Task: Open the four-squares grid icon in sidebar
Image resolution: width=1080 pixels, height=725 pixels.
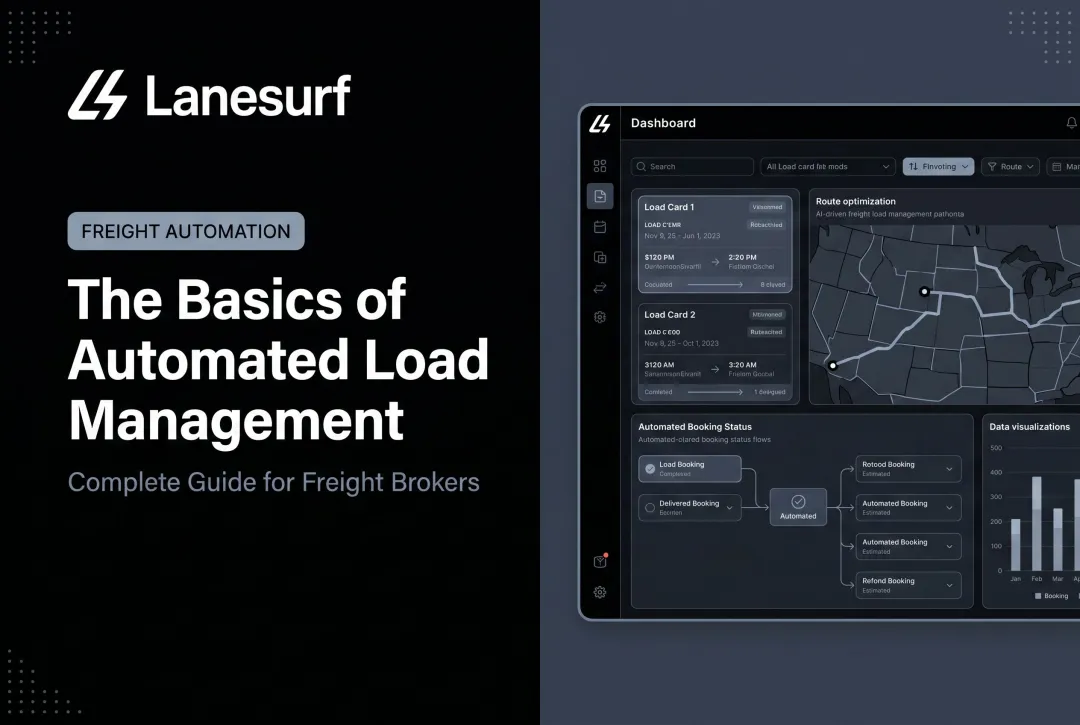Action: (x=600, y=166)
